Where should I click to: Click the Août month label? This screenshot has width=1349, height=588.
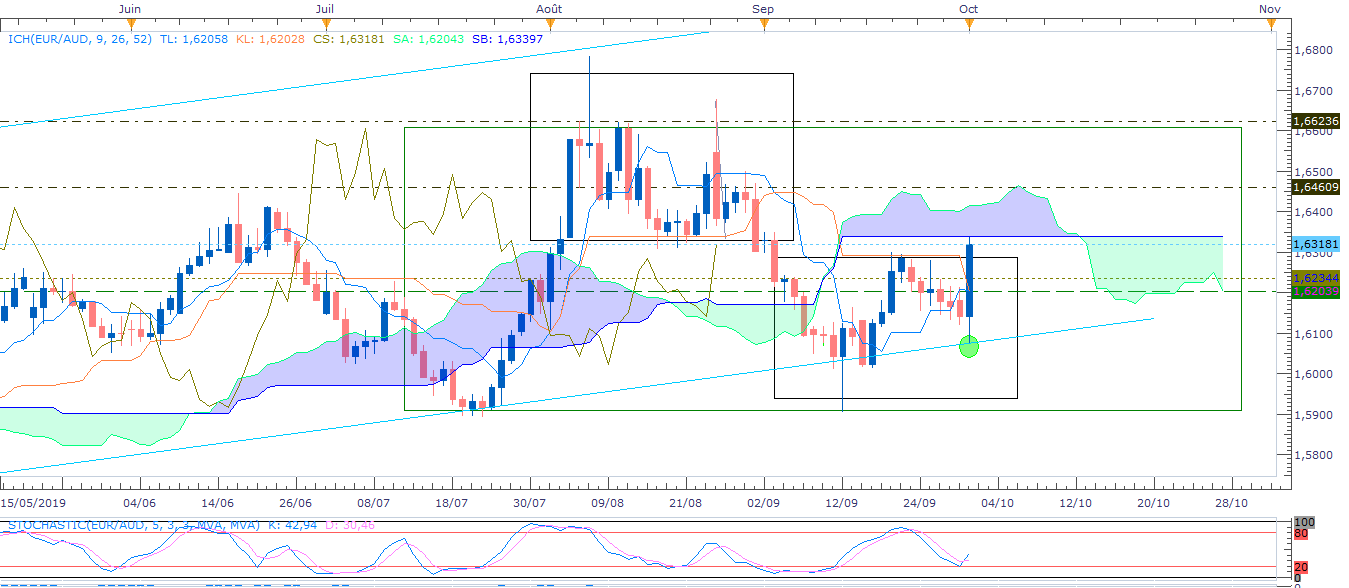tap(549, 8)
